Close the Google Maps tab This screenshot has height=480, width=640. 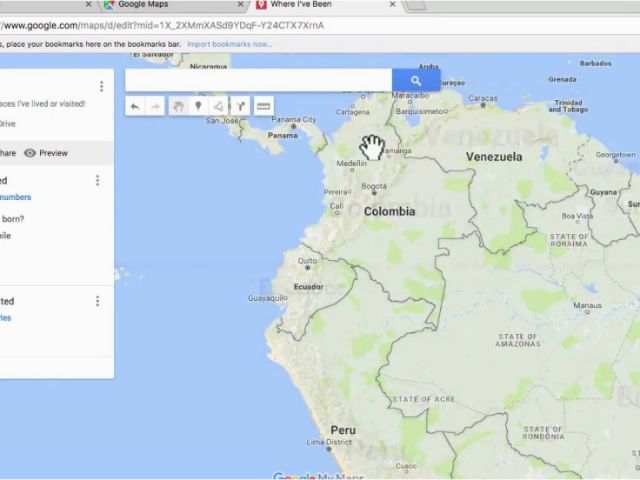240,4
